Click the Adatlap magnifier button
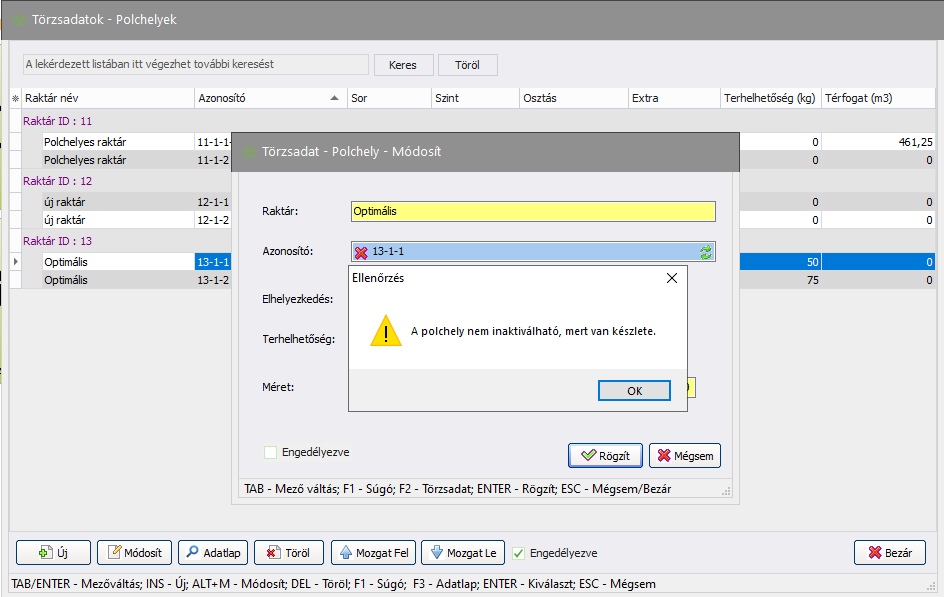944x597 pixels. pyautogui.click(x=212, y=552)
